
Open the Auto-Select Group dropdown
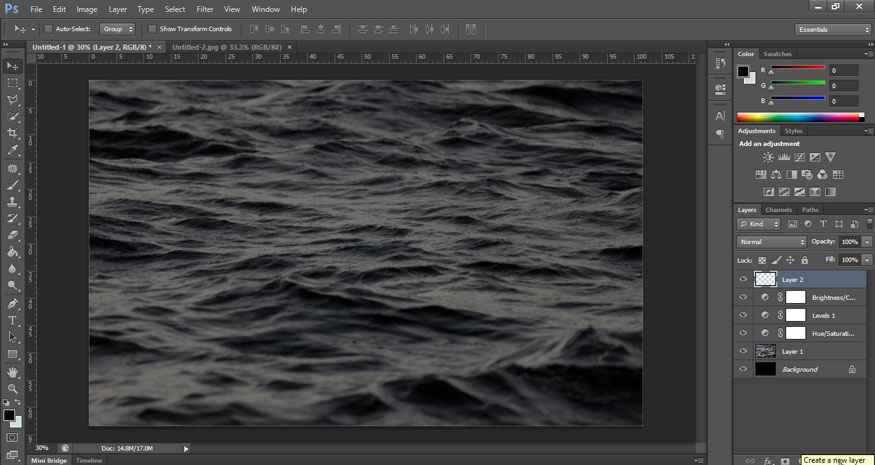coord(117,29)
